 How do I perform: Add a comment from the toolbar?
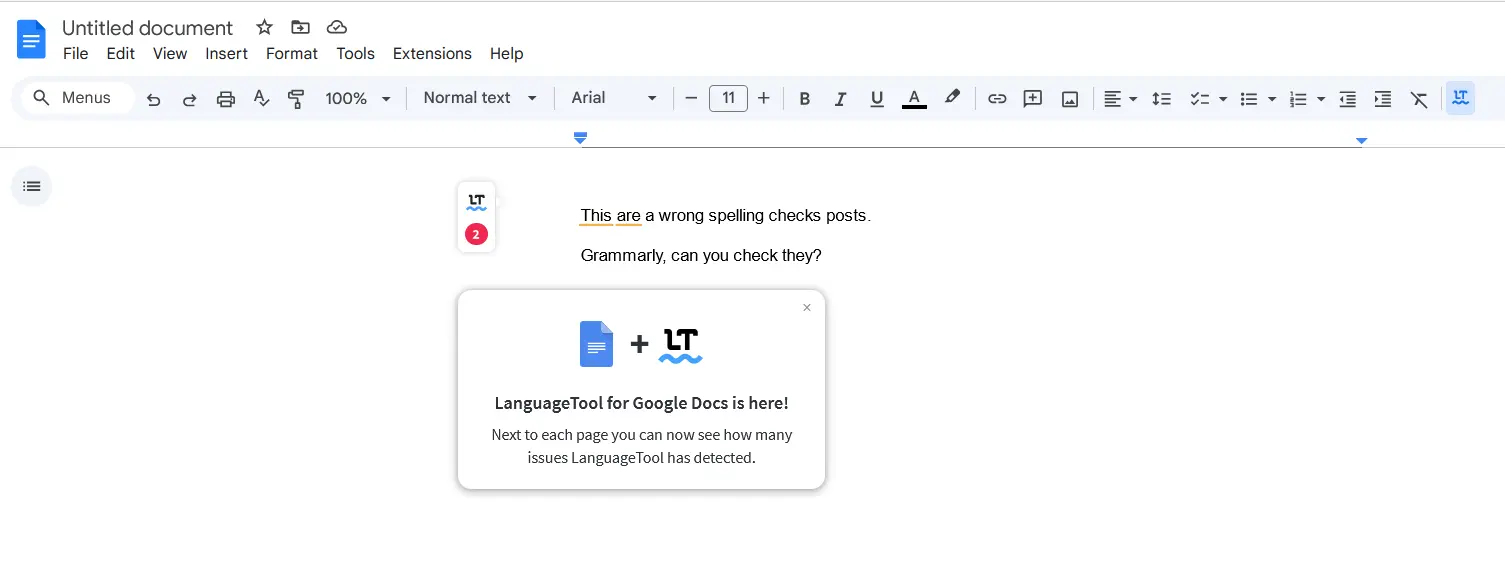pyautogui.click(x=1033, y=98)
